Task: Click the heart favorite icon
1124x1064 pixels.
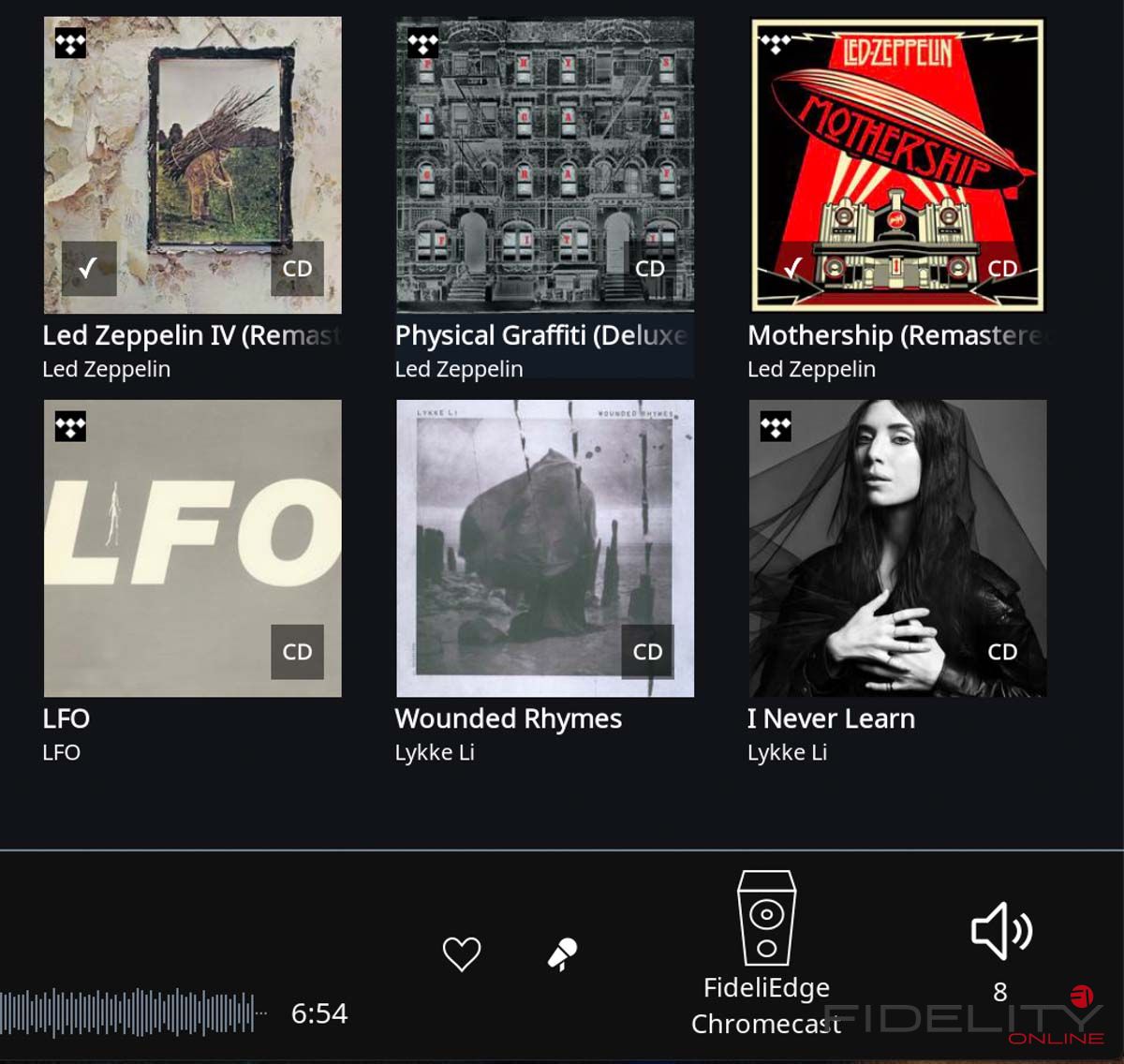Action: click(x=461, y=953)
